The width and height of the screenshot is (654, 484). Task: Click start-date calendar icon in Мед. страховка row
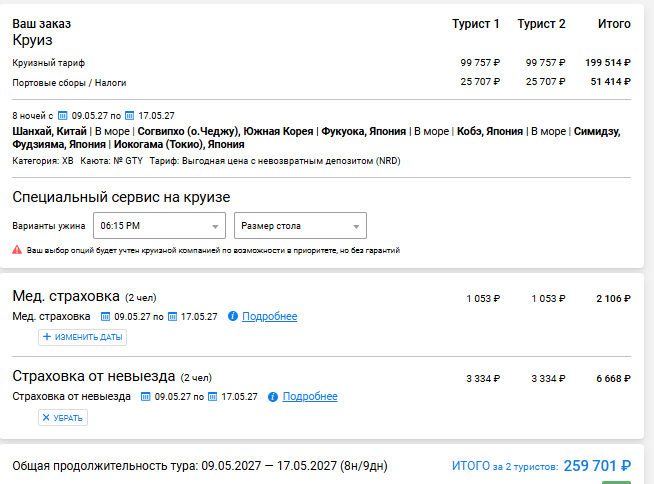click(x=106, y=317)
